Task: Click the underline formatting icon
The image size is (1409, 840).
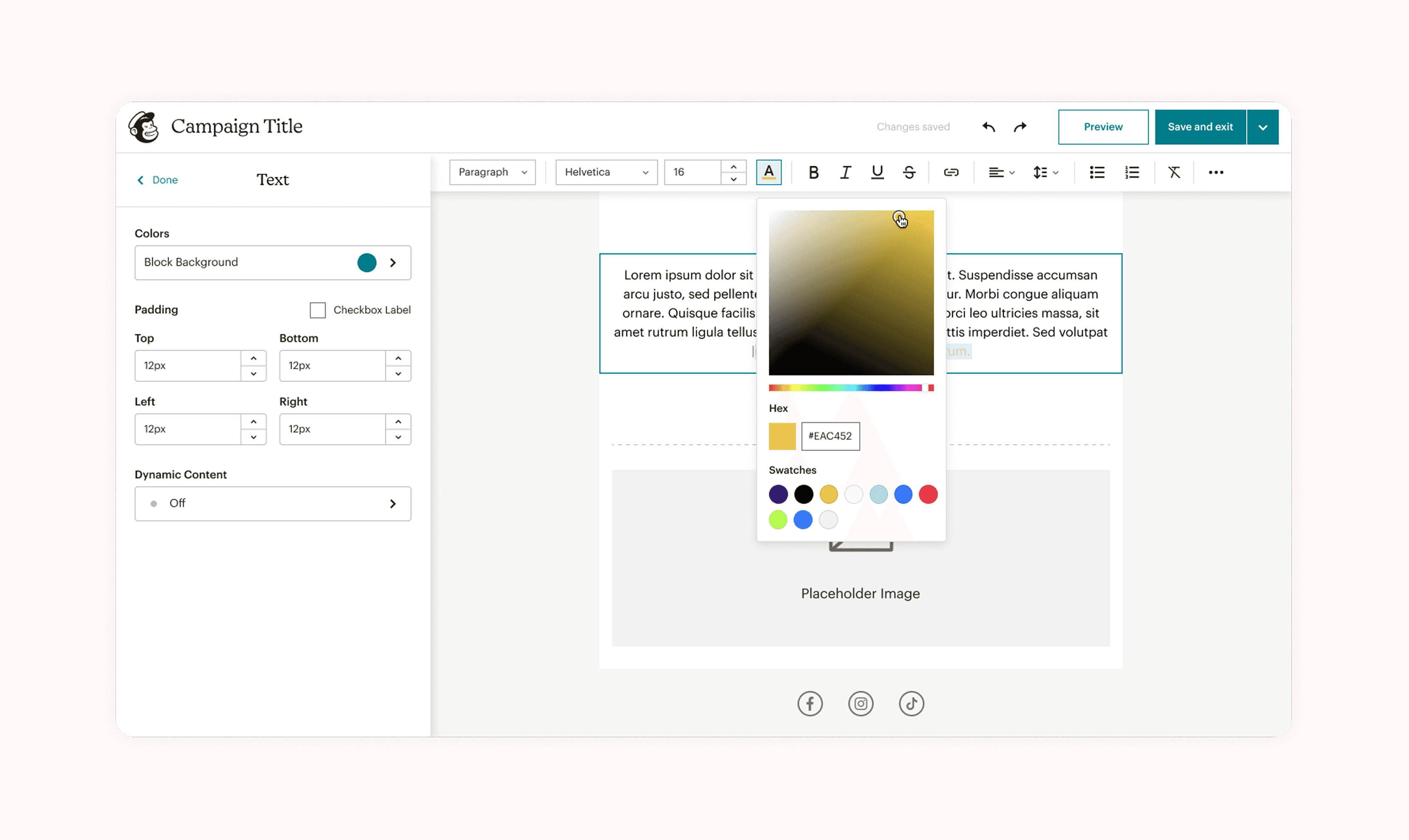Action: (x=877, y=173)
